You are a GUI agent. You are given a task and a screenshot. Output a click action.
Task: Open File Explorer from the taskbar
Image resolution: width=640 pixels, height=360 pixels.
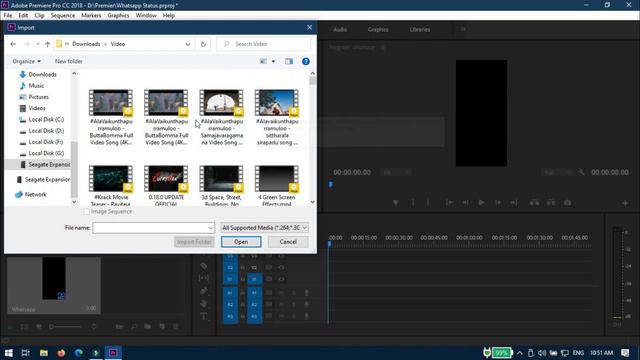click(x=44, y=353)
